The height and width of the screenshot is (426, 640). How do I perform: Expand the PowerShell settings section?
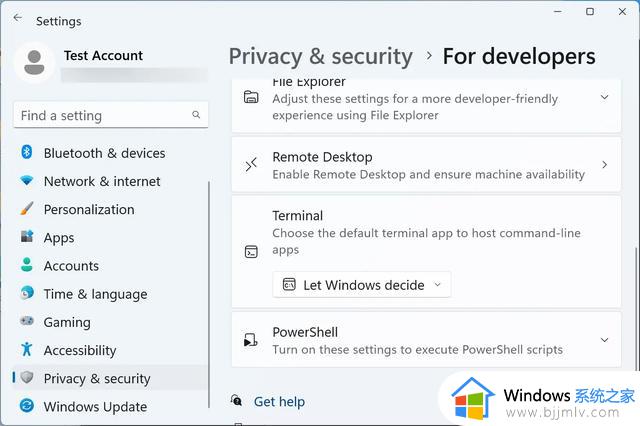click(x=604, y=340)
